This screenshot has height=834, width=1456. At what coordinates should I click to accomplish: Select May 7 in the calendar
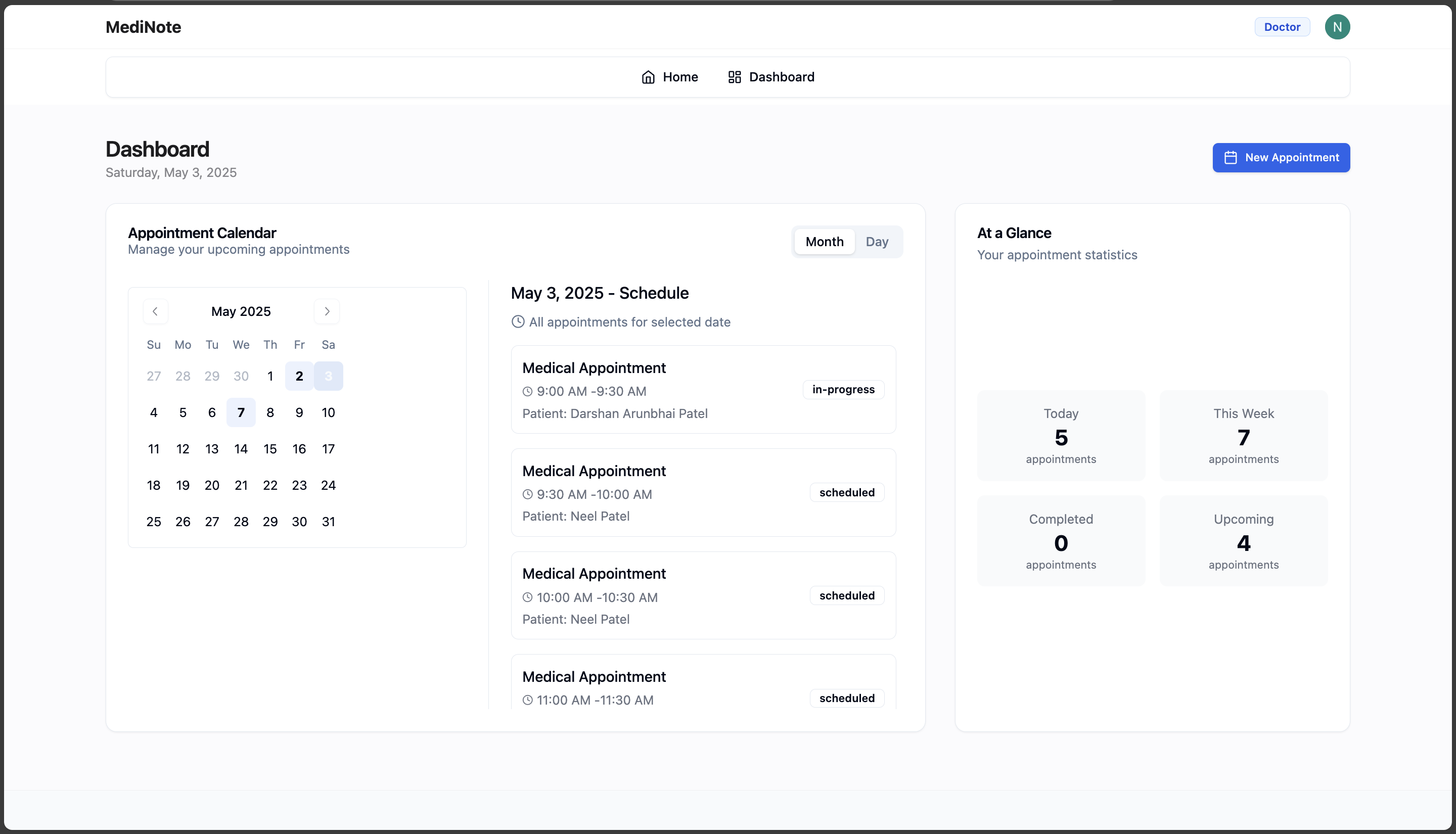241,412
